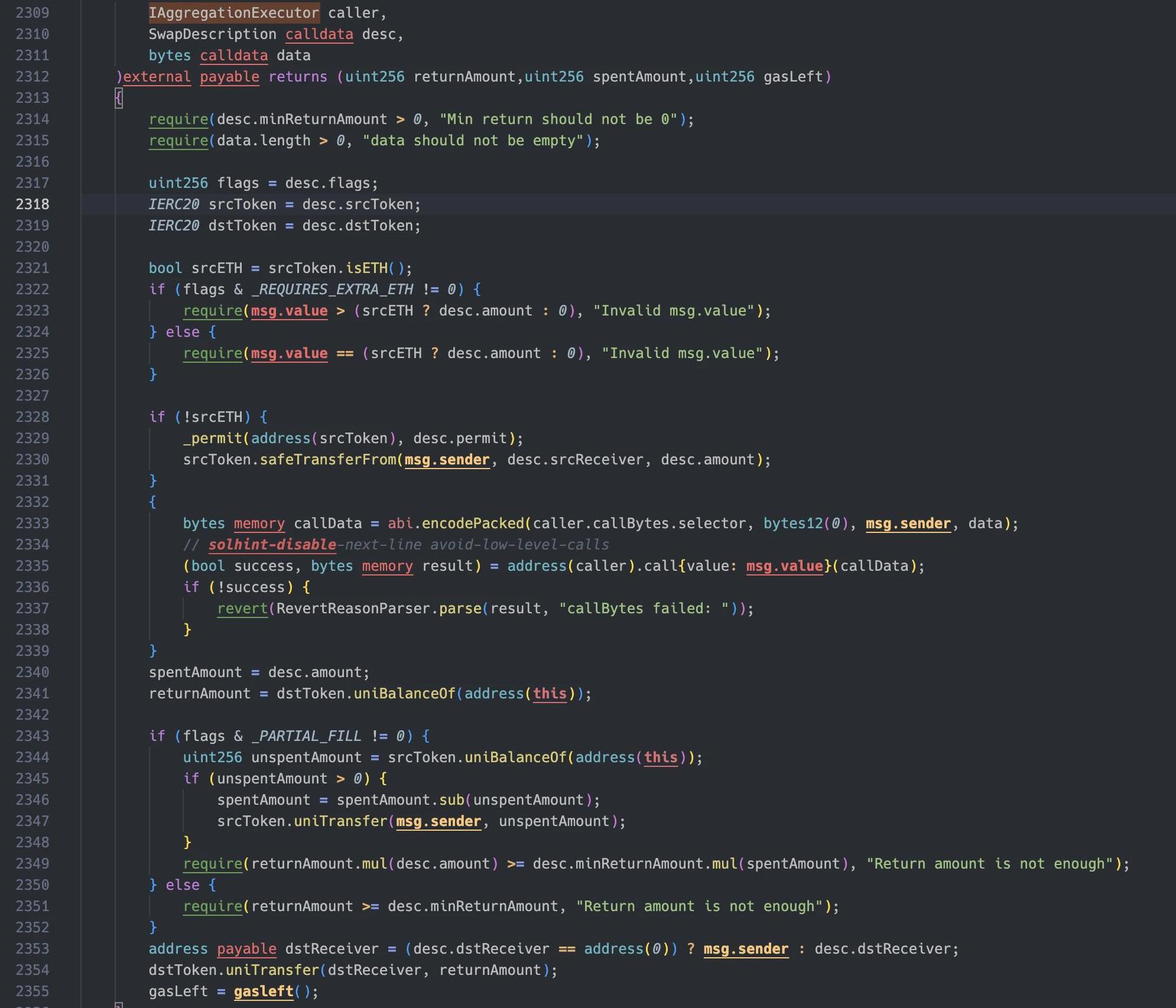This screenshot has height=1008, width=1176.
Task: Click unspentAmount variable declaration on line 2344
Action: pos(306,757)
